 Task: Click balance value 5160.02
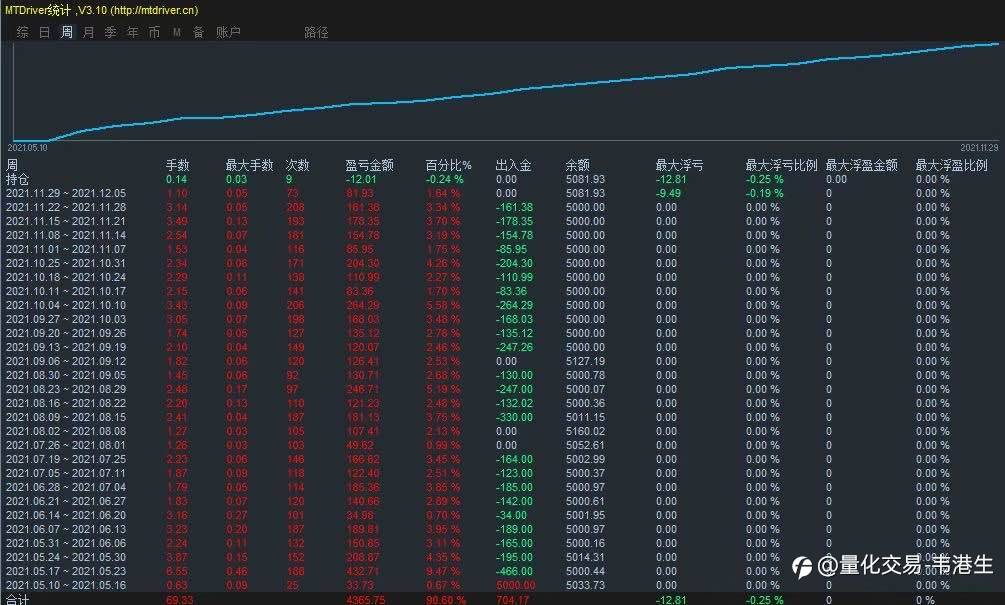[x=585, y=431]
